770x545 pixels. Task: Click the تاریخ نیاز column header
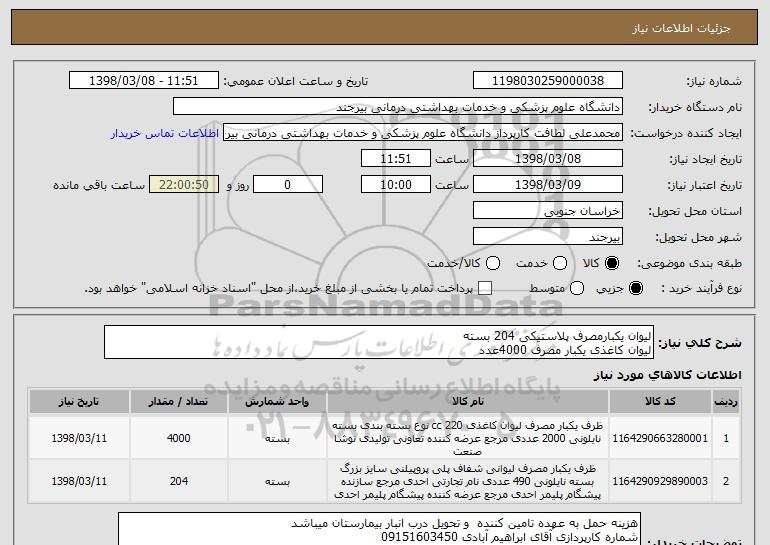(79, 402)
